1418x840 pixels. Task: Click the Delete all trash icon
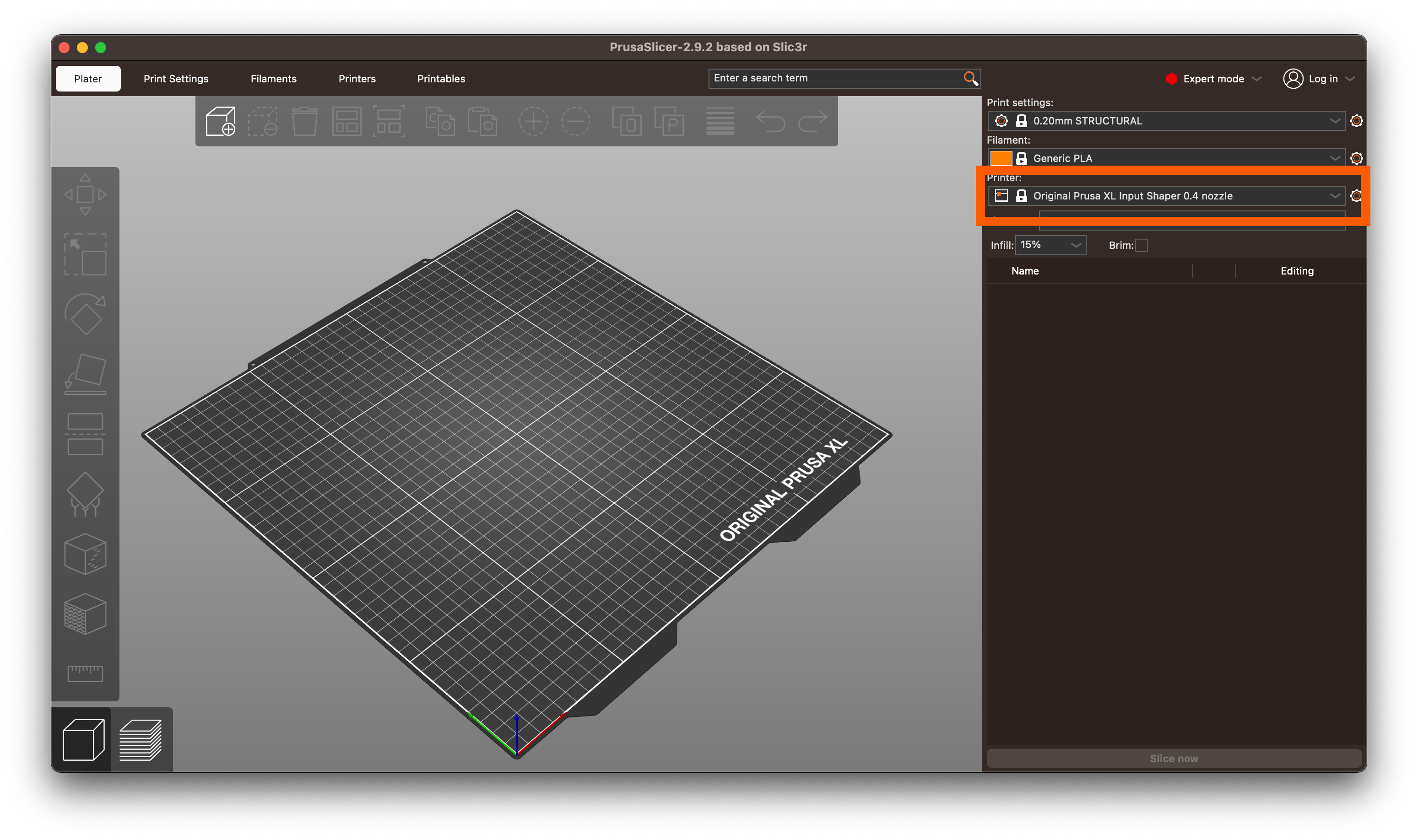(x=305, y=121)
